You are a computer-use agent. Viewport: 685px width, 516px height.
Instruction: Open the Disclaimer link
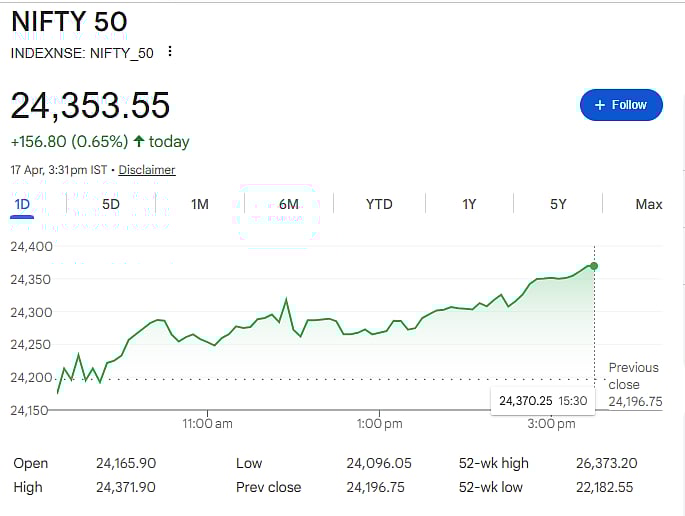tap(147, 170)
